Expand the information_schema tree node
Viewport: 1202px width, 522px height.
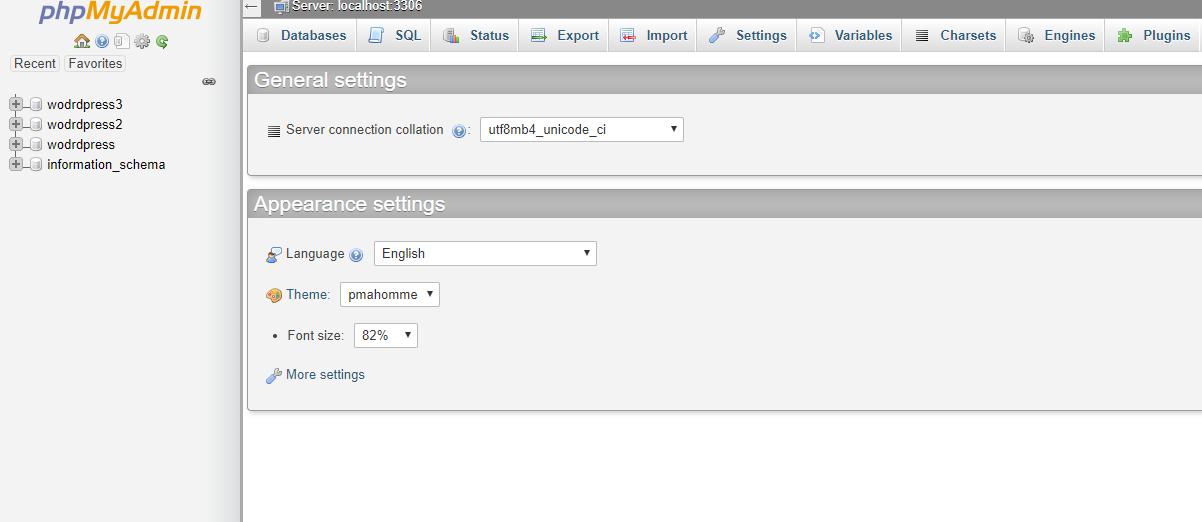(x=15, y=164)
